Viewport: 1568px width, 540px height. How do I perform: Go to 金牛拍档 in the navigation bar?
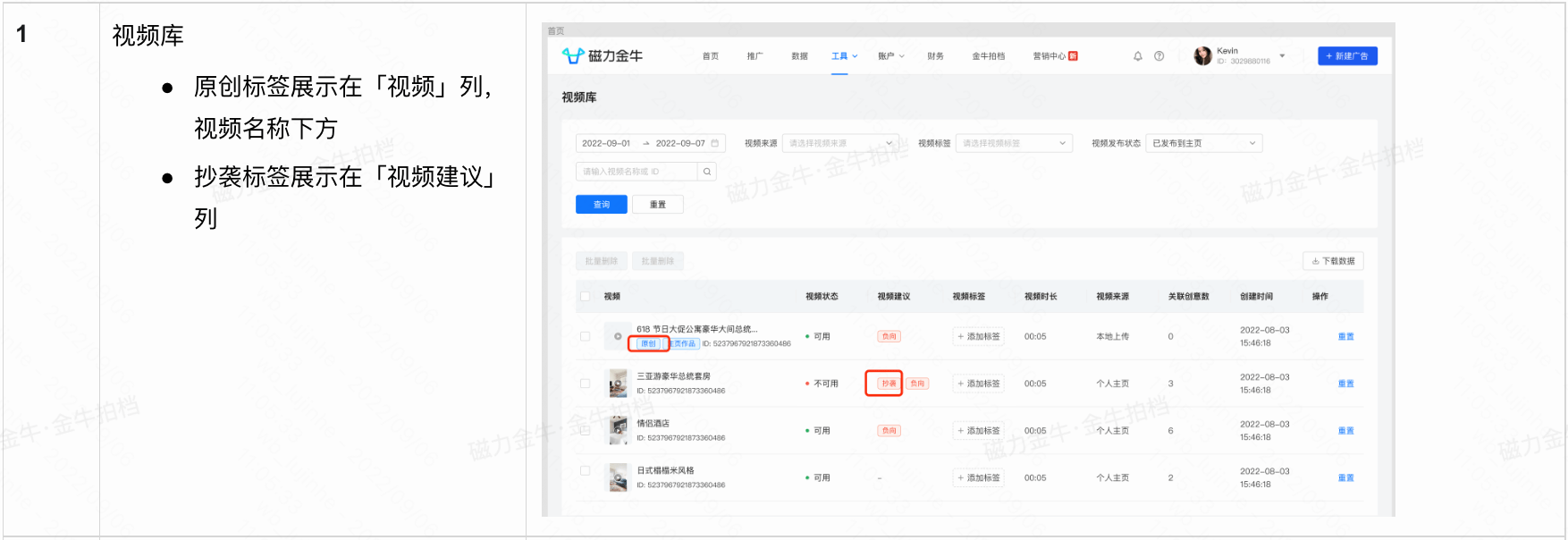click(988, 56)
